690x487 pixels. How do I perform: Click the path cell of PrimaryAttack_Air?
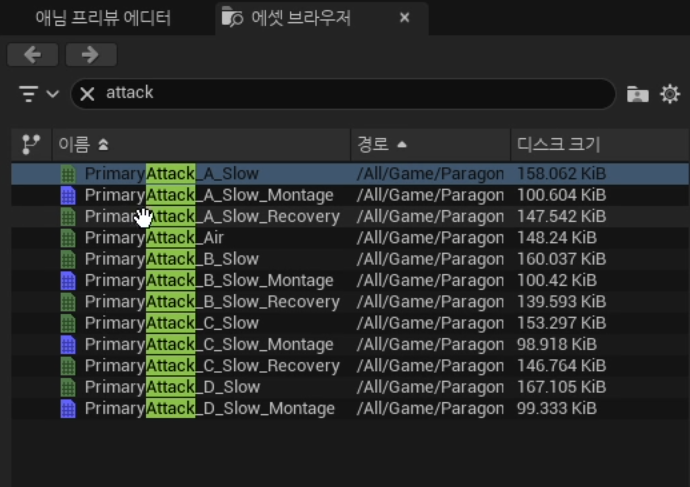[x=430, y=238]
